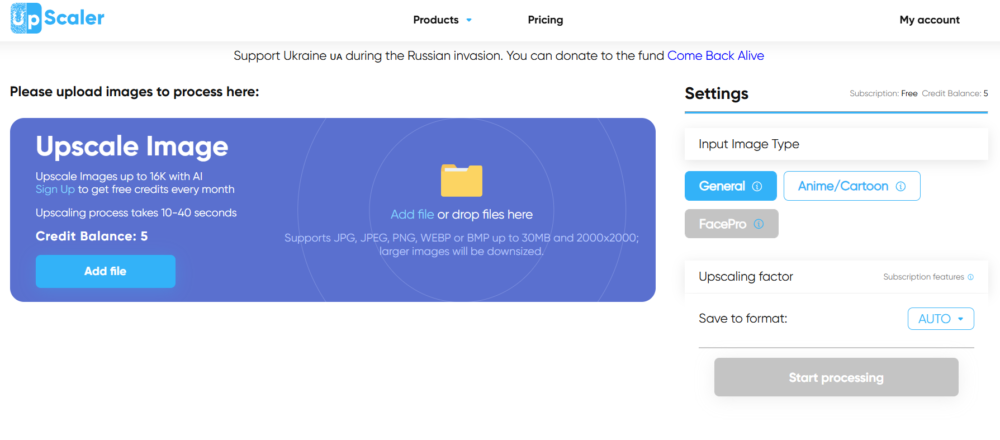Select General input image type

coord(731,186)
